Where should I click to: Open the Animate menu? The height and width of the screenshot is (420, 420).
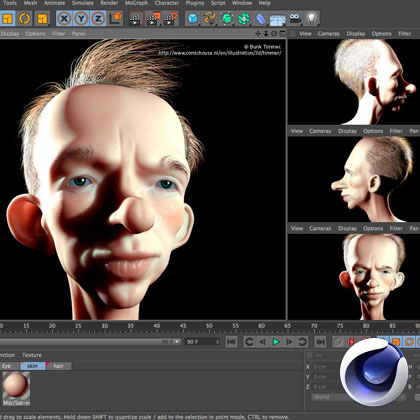[x=55, y=3]
